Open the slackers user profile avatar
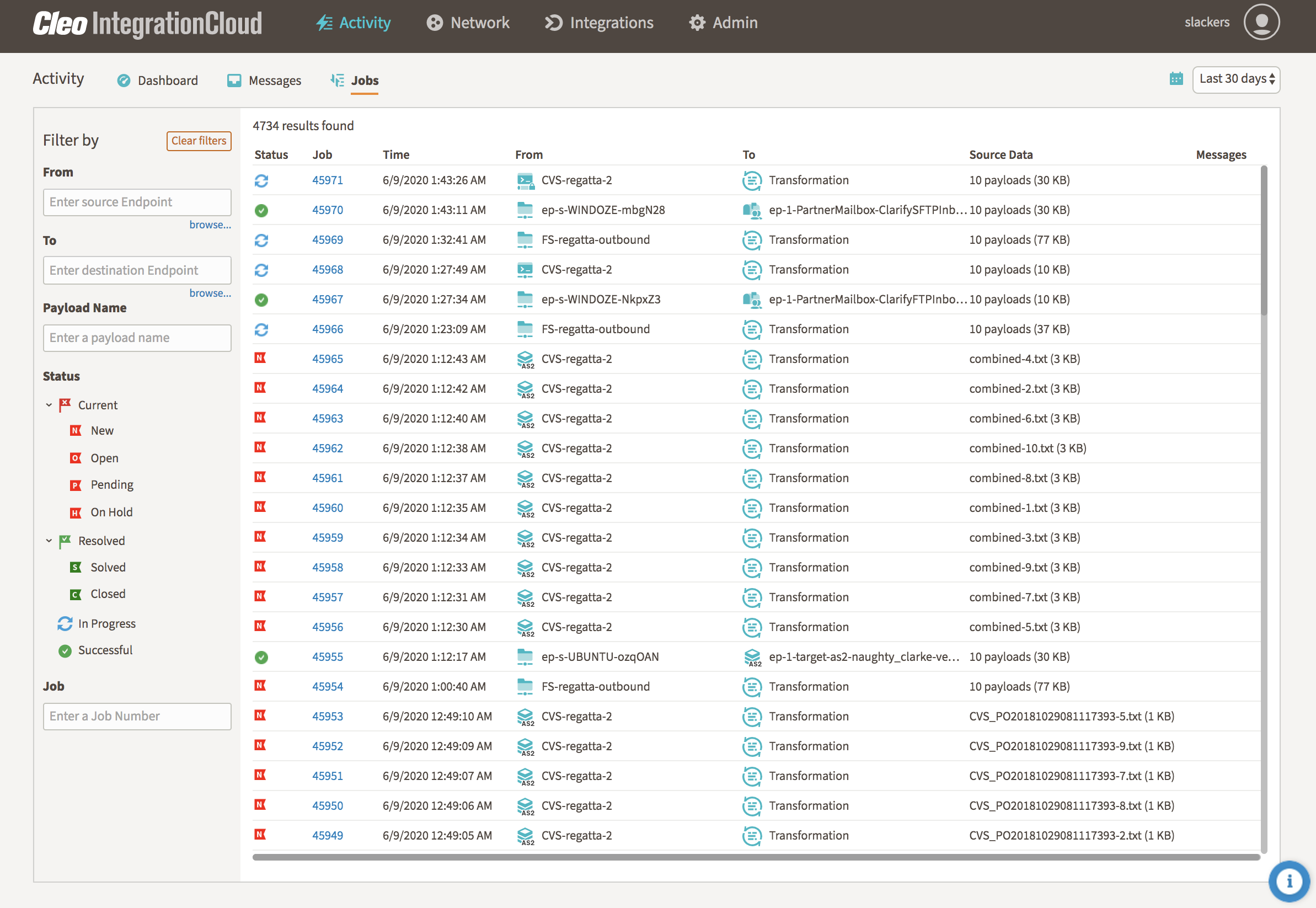Viewport: 1316px width, 908px height. tap(1261, 22)
